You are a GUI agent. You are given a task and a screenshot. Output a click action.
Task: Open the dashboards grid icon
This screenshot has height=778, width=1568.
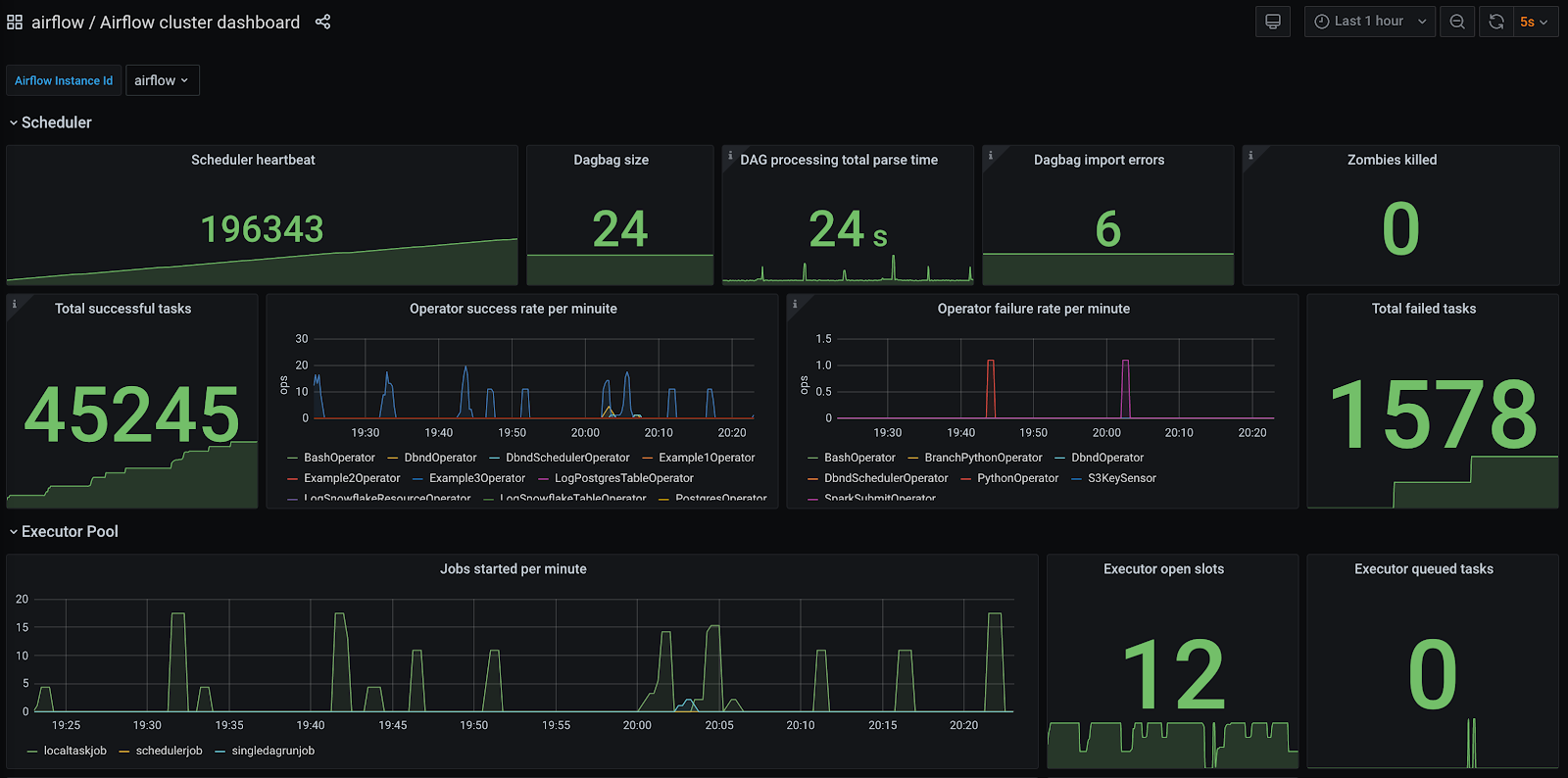[x=15, y=22]
